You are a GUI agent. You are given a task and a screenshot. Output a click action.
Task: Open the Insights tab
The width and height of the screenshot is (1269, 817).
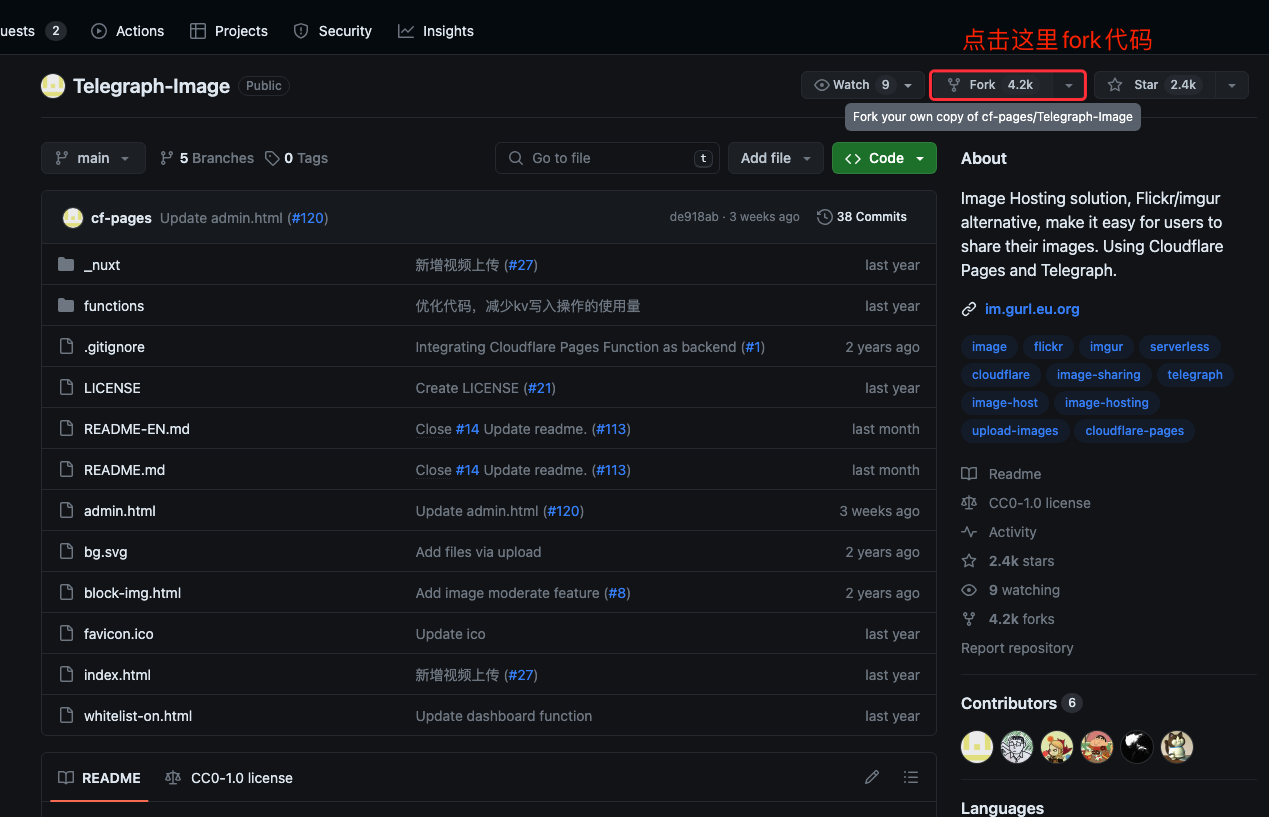tap(436, 31)
